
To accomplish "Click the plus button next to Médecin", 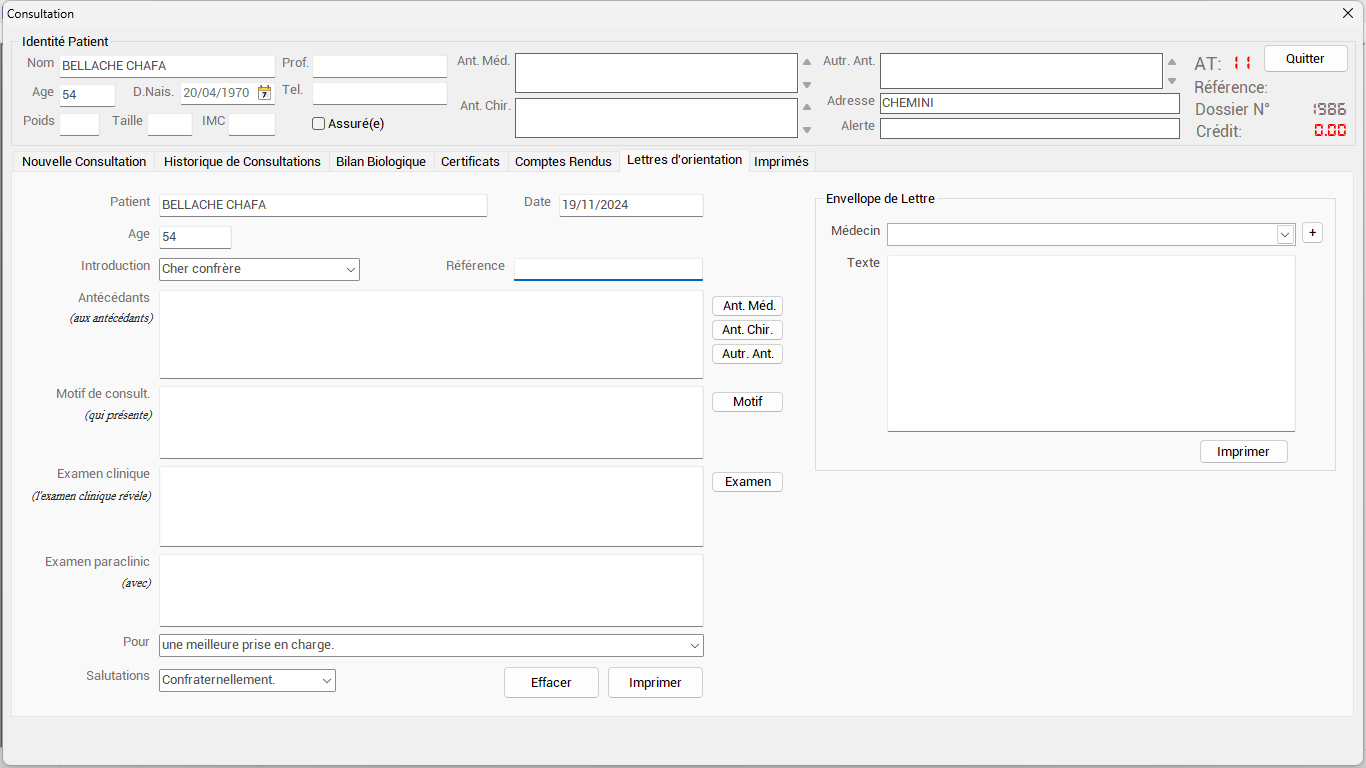I will [1312, 232].
